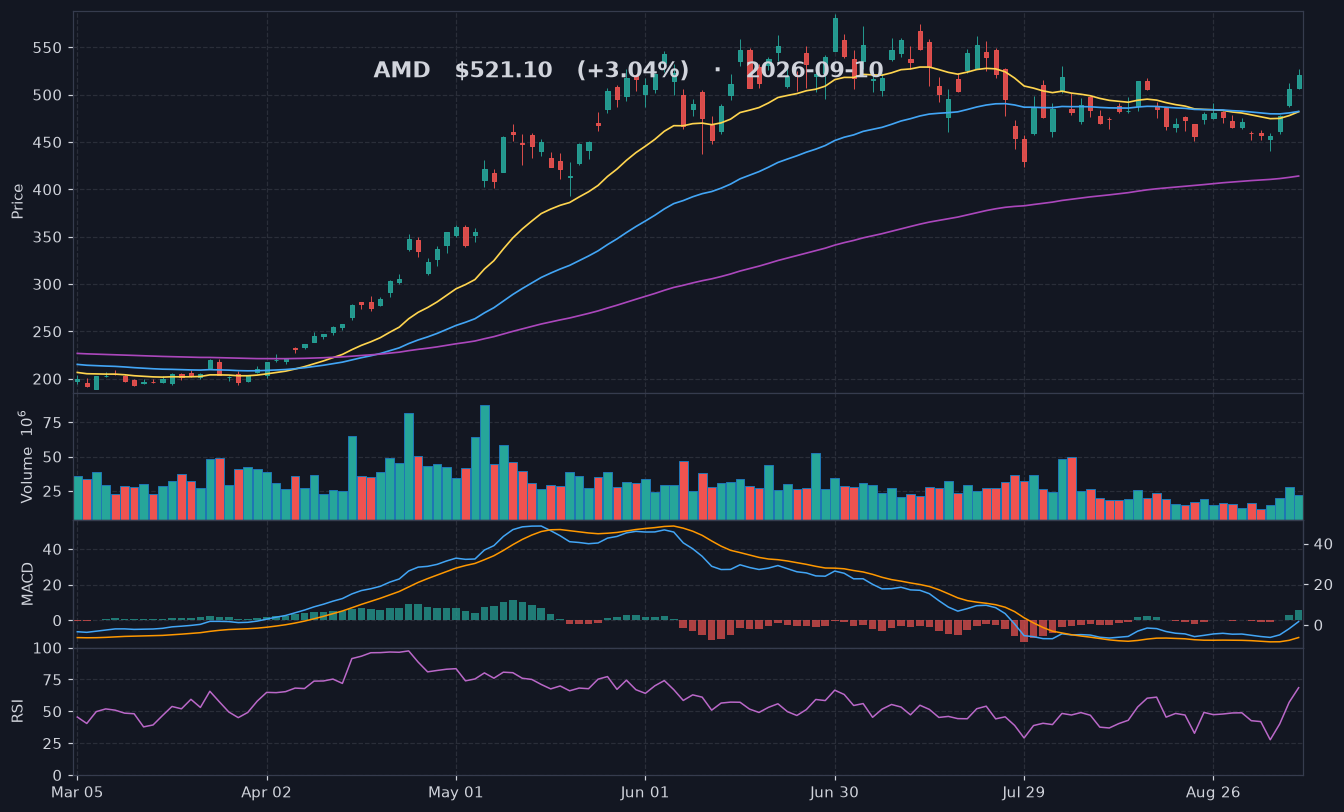Click the 2026-09-10 date in the title
The width and height of the screenshot is (1344, 812).
click(815, 70)
